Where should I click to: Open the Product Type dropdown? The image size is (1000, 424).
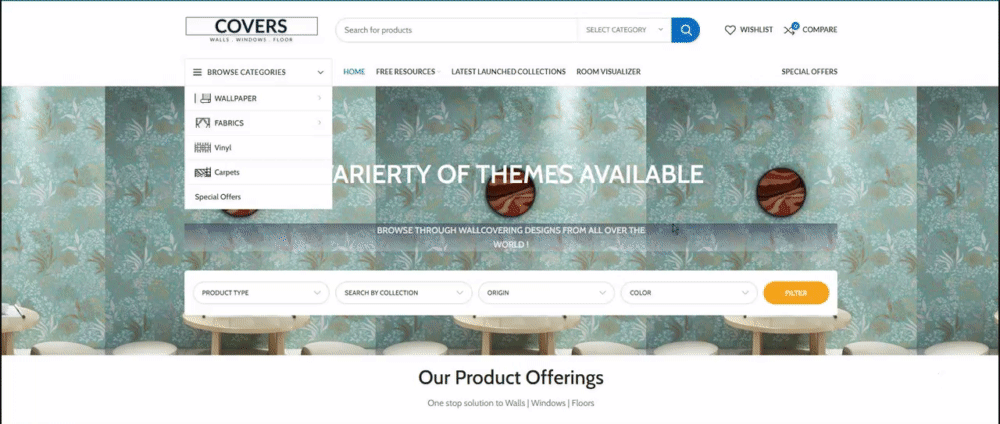pos(261,293)
